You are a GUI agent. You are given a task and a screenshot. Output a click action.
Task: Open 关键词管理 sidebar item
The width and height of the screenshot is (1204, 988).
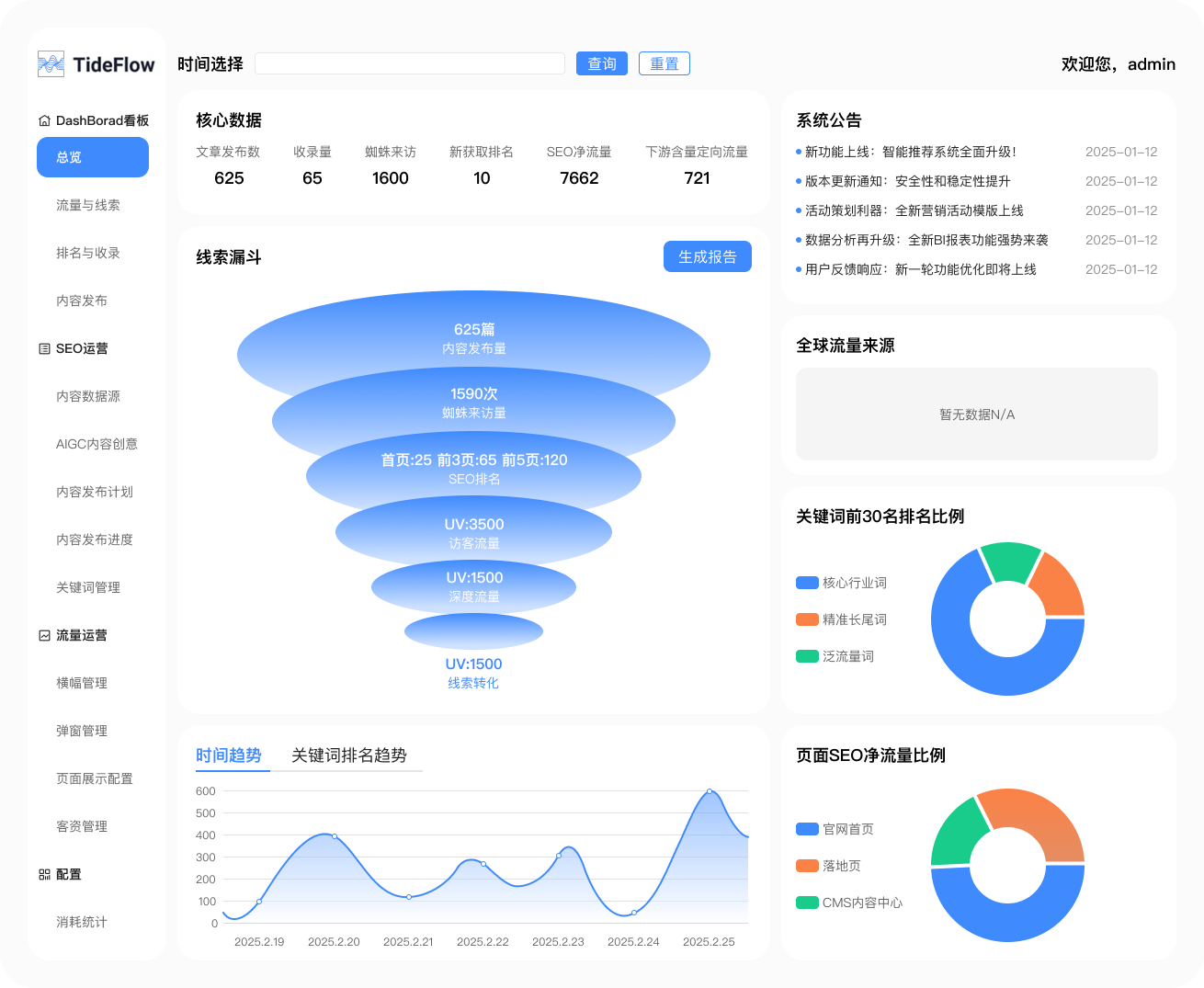tap(88, 587)
